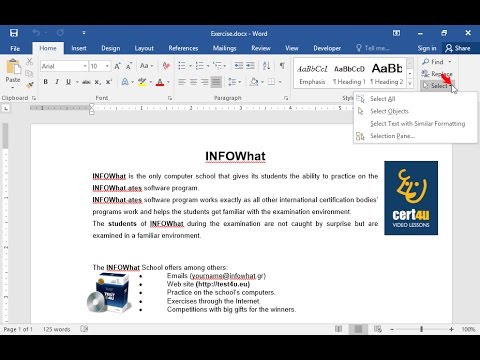Click the Text Highlight Color marker icon
The width and height of the screenshot is (480, 360).
click(x=142, y=82)
